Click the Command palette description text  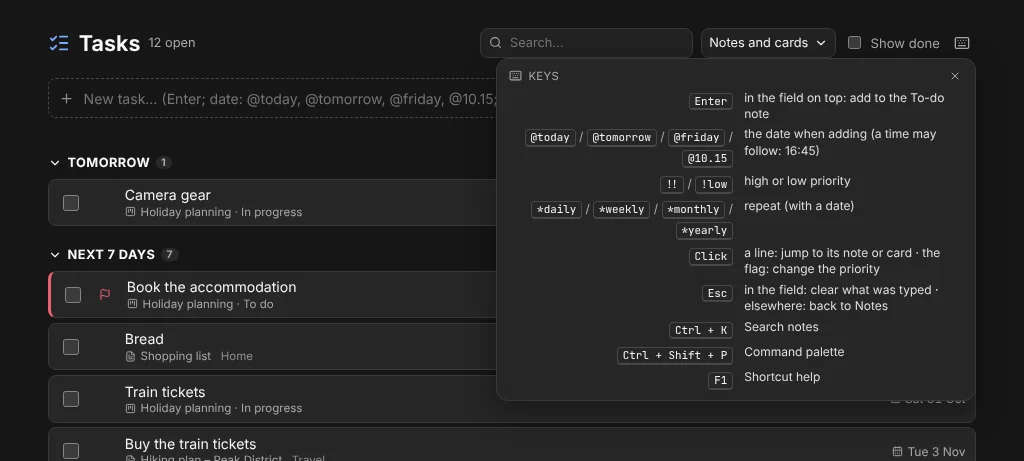pyautogui.click(x=794, y=352)
